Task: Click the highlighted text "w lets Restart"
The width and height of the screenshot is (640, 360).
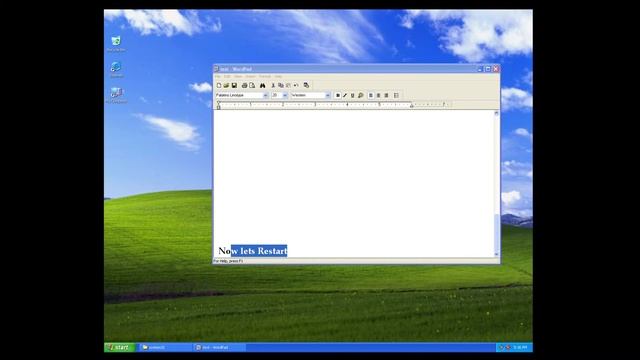Action: tap(259, 251)
